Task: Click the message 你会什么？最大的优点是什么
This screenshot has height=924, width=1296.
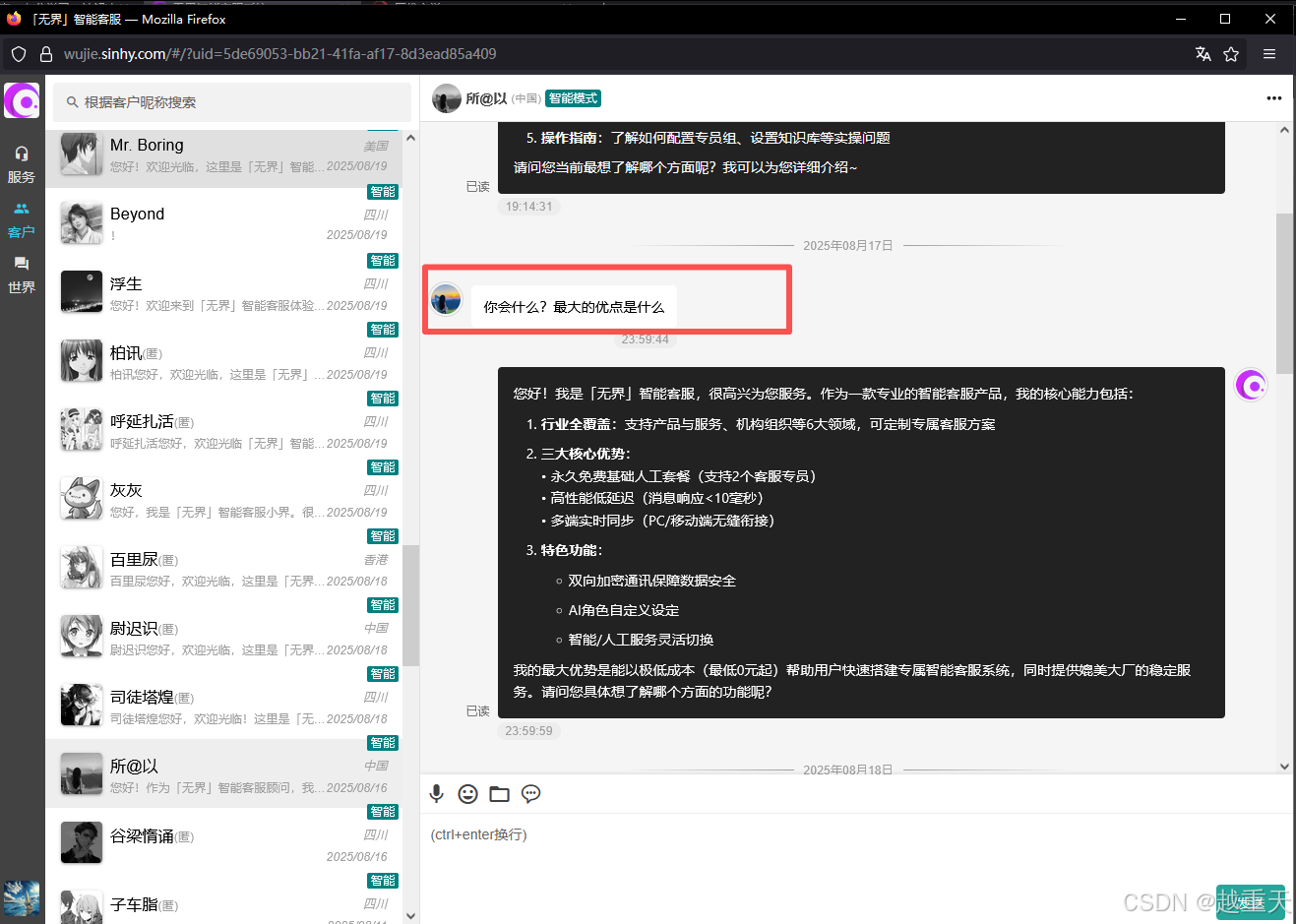Action: click(x=574, y=307)
